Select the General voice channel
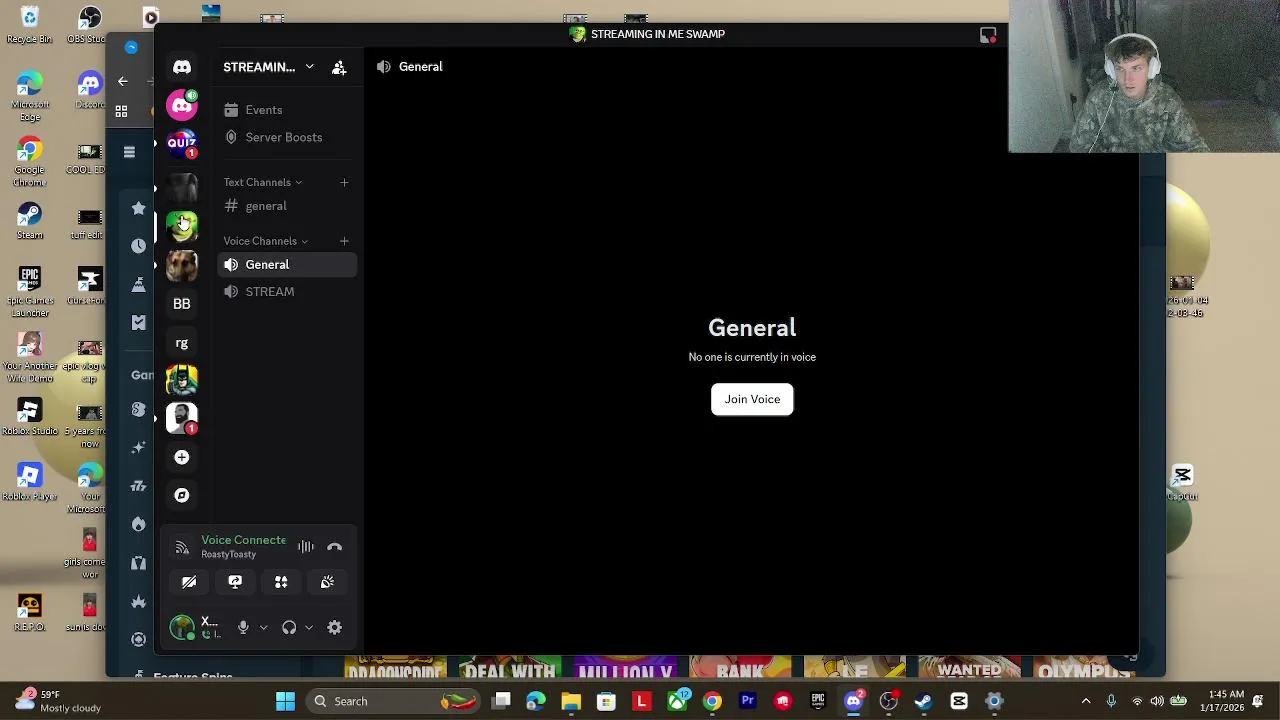The height and width of the screenshot is (720, 1280). (x=287, y=265)
